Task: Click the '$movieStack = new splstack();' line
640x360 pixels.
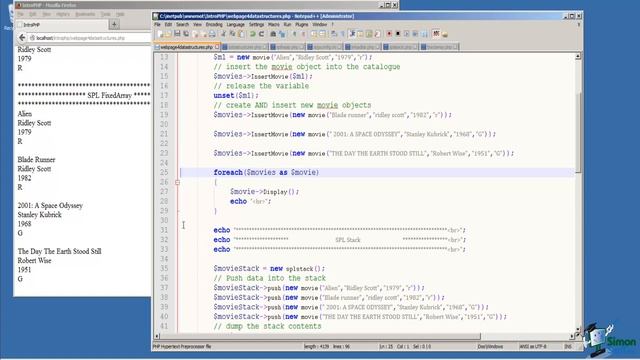Action: 269,268
